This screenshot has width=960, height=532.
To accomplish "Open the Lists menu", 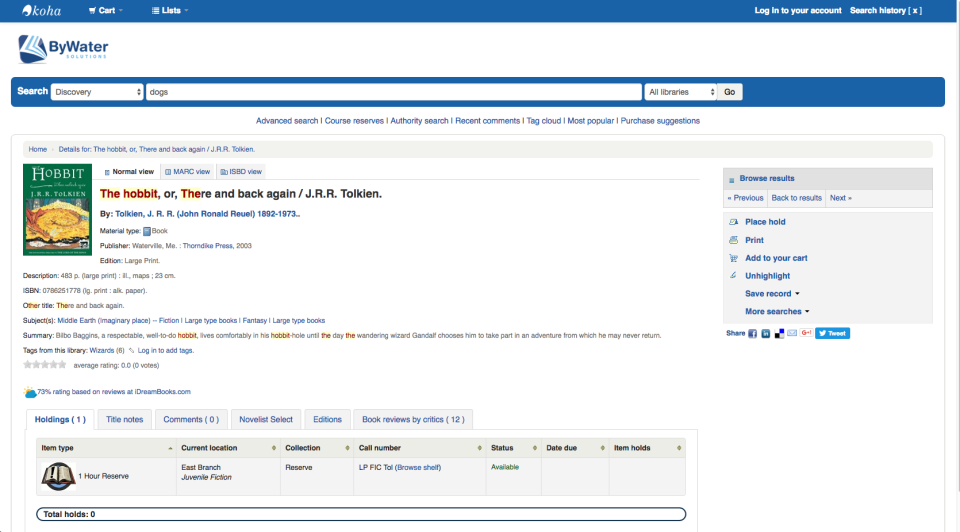I will 170,10.
